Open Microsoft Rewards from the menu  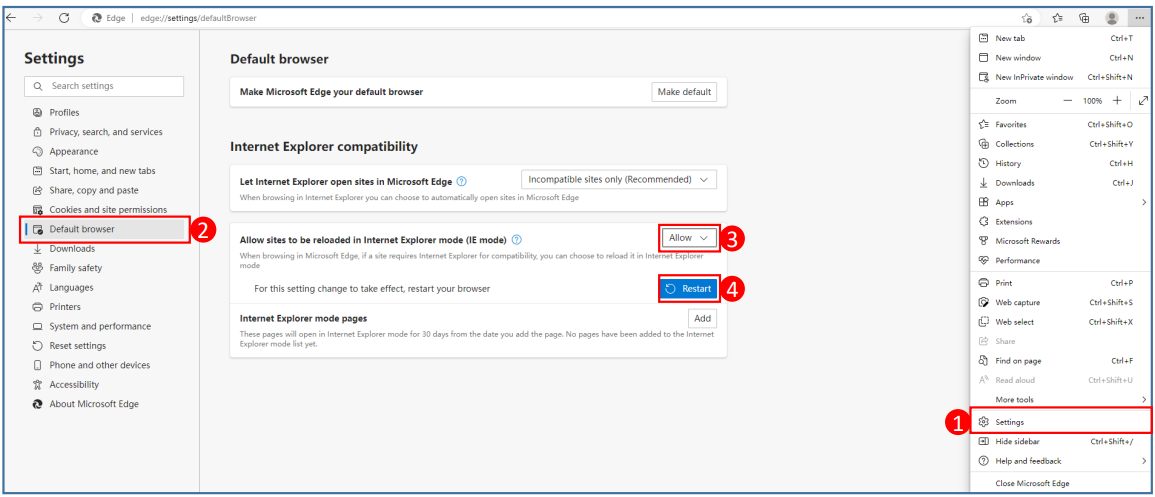click(x=1059, y=241)
